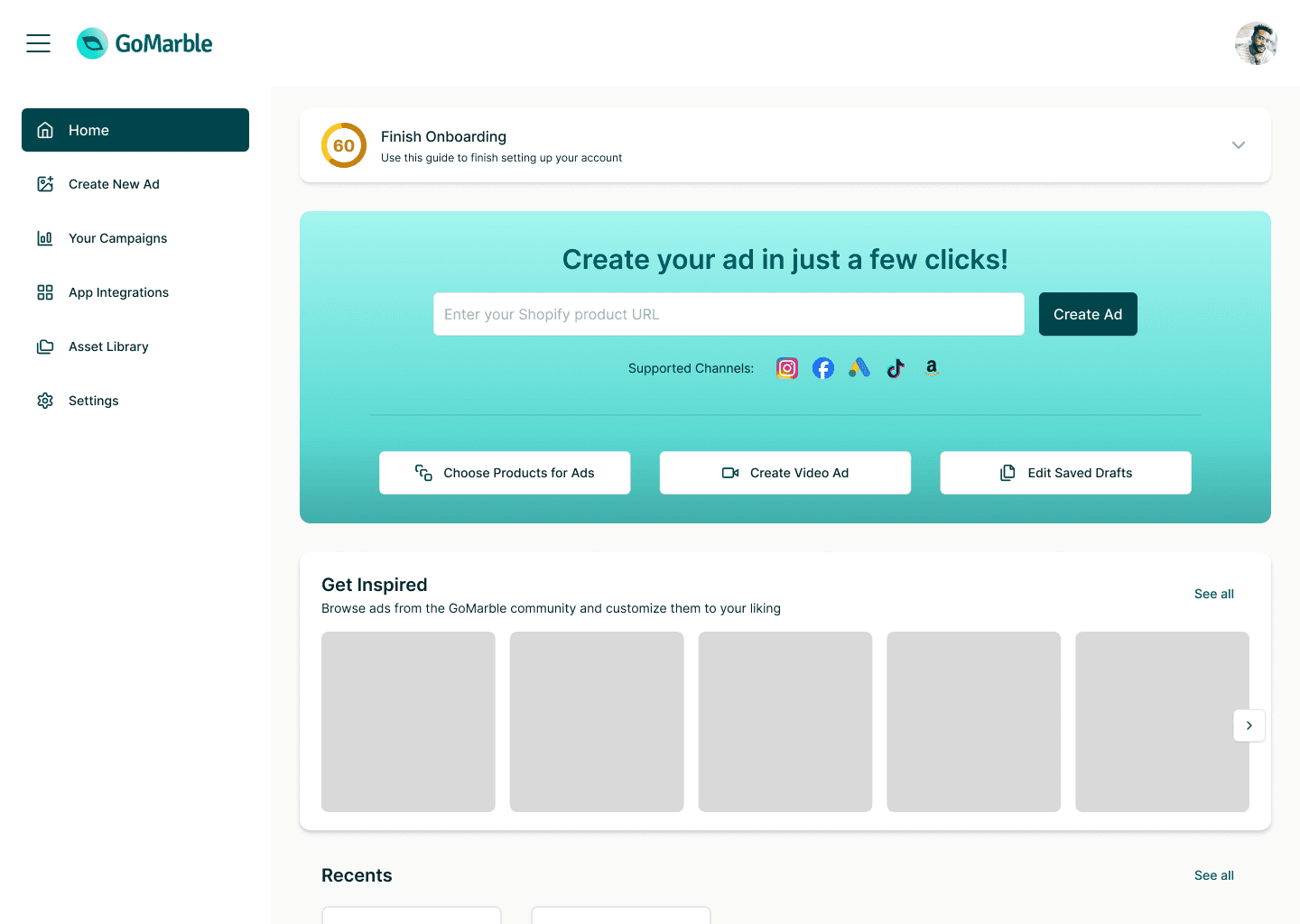Click the 'Recents' heading

[357, 875]
